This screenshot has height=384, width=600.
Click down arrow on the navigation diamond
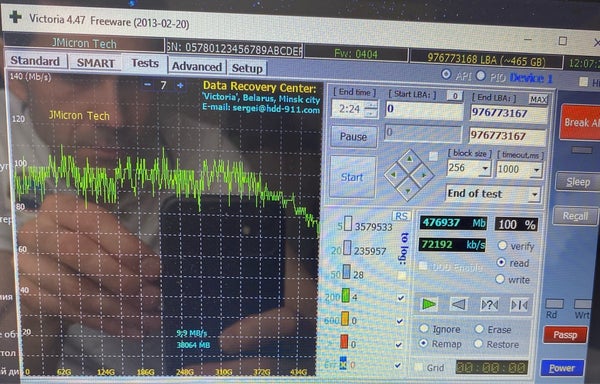[408, 190]
